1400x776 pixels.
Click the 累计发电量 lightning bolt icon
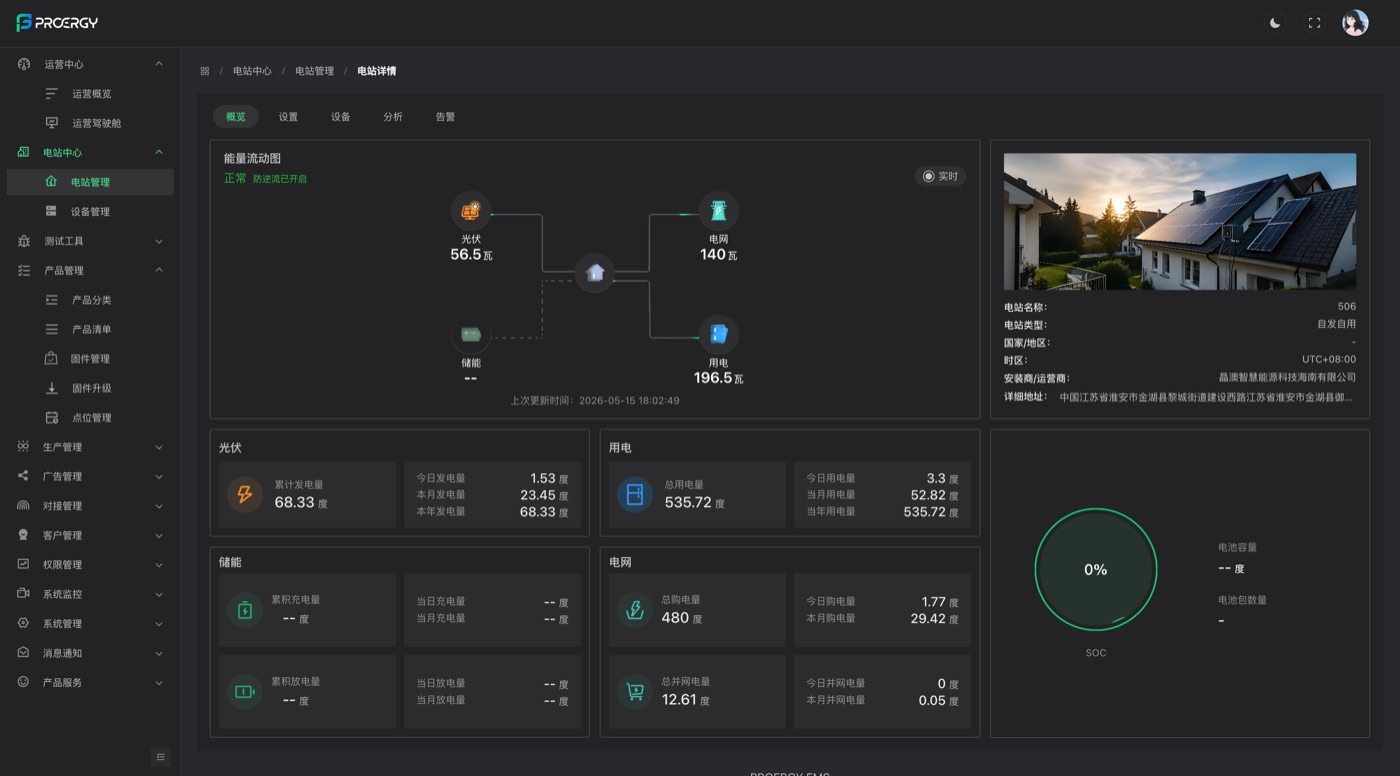pyautogui.click(x=245, y=494)
